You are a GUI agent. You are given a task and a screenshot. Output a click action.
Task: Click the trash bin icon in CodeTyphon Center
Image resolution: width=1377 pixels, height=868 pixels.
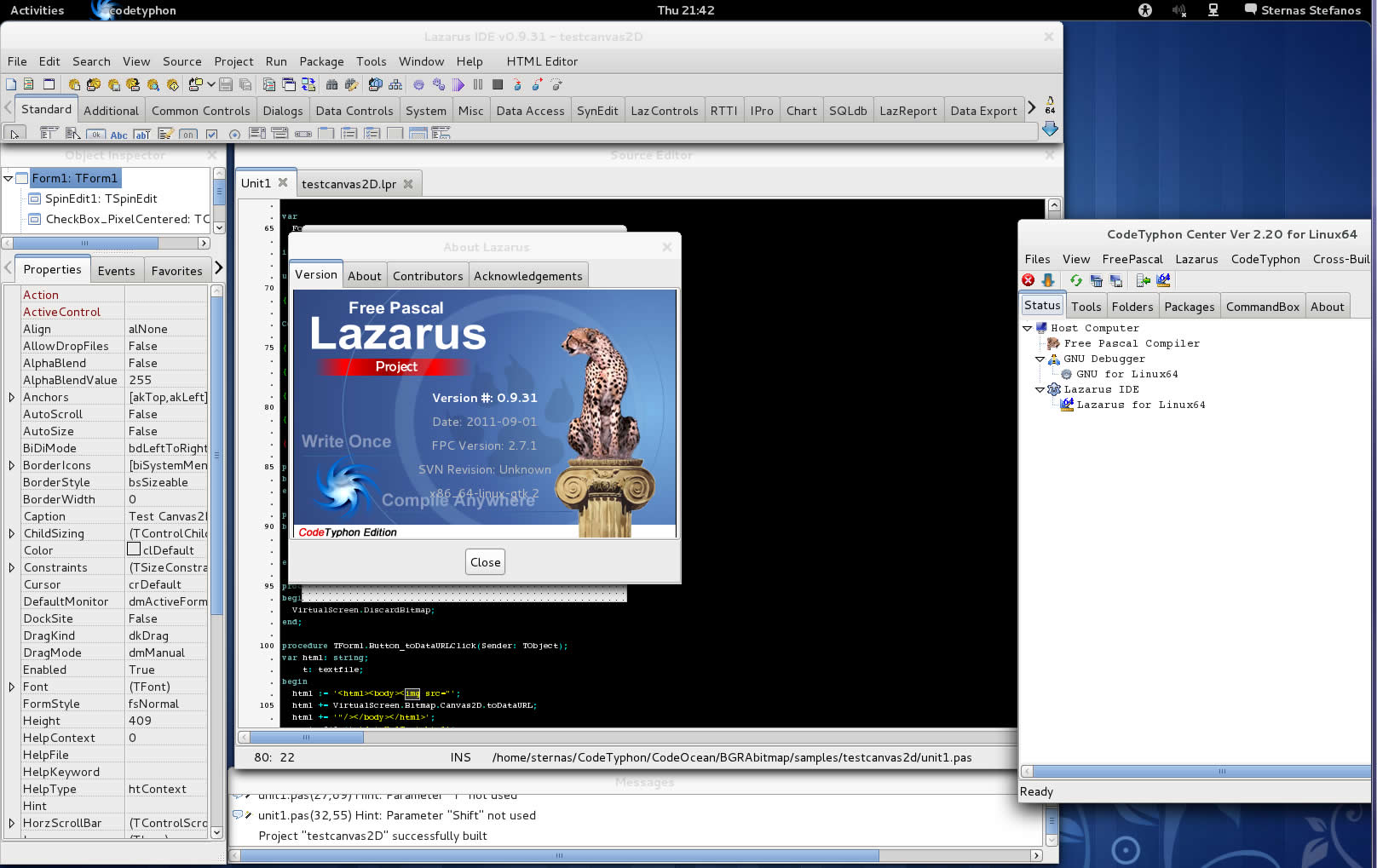coord(1097,280)
